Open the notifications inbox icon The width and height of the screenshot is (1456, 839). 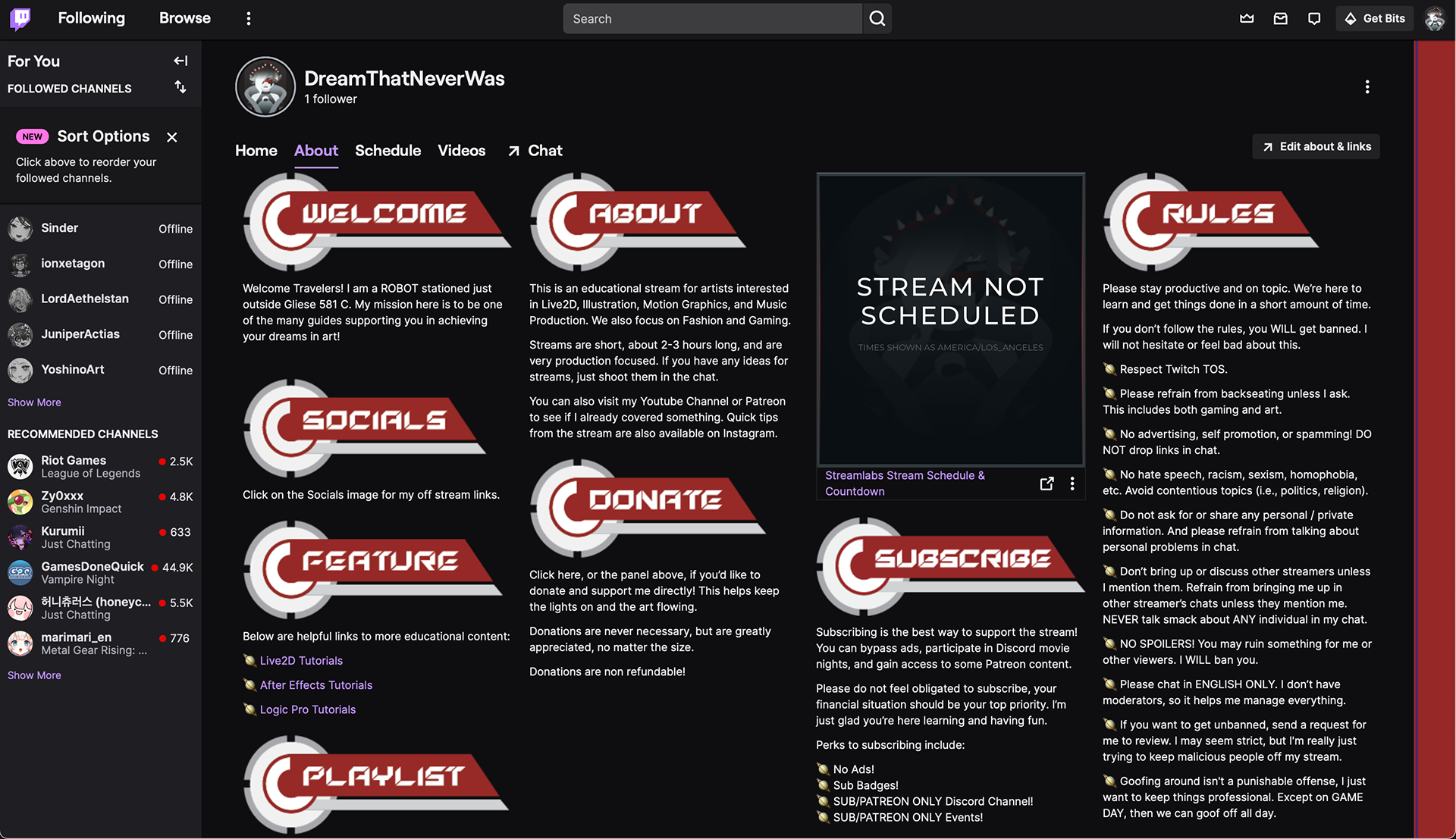tap(1280, 18)
